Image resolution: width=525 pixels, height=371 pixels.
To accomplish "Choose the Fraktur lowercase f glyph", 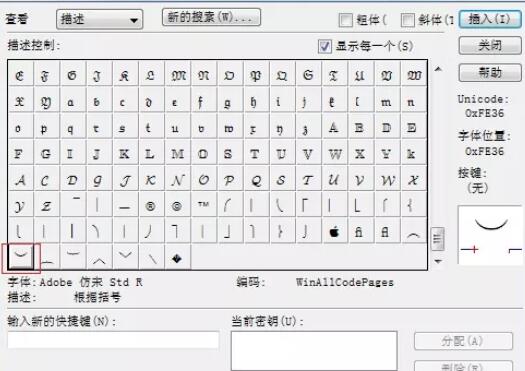I will tap(202, 101).
